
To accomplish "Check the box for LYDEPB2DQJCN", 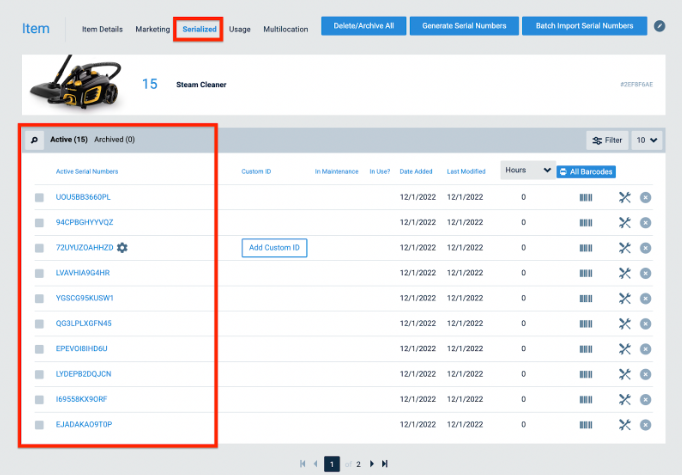I will 39,374.
